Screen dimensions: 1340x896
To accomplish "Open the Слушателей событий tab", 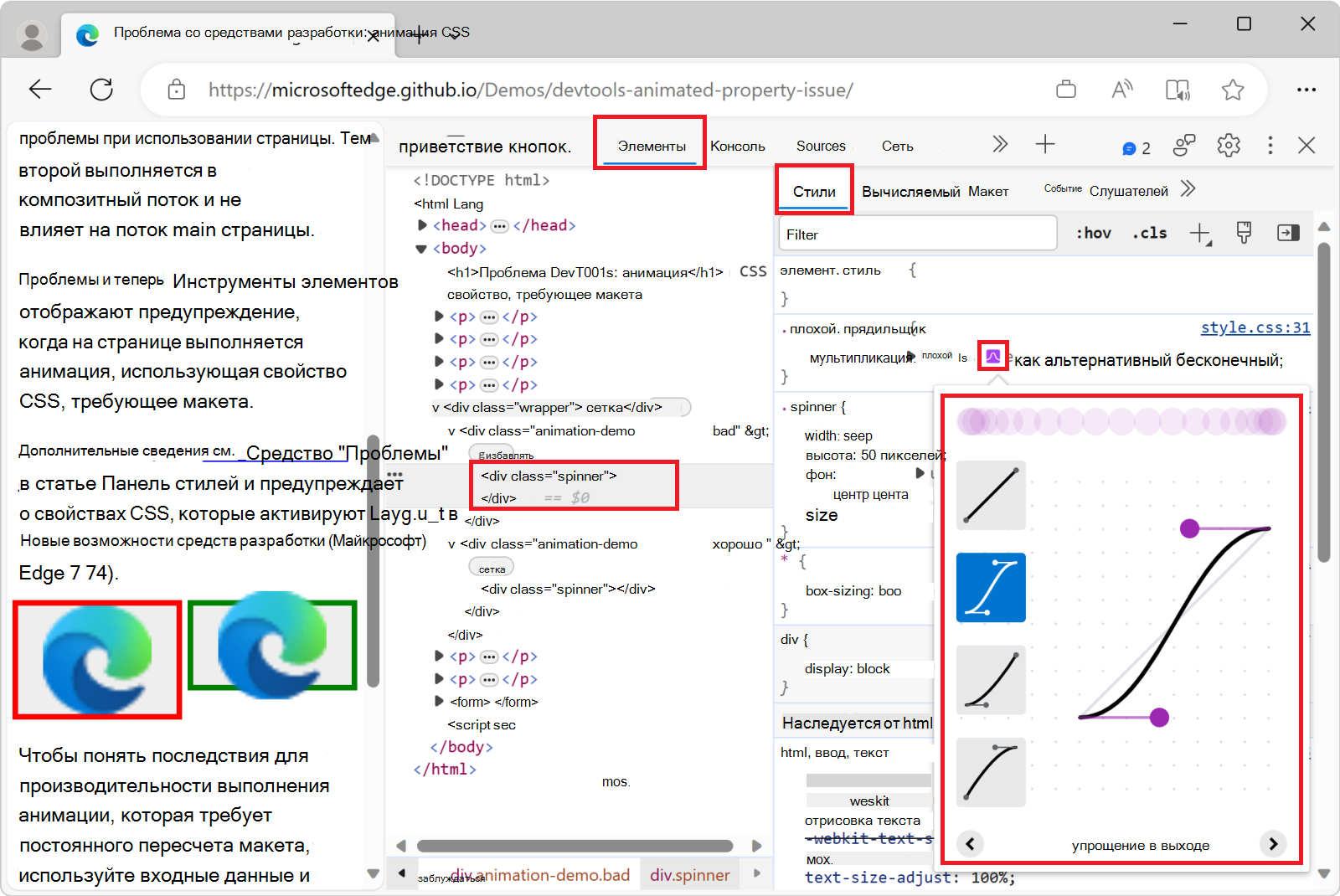I will 1105,190.
